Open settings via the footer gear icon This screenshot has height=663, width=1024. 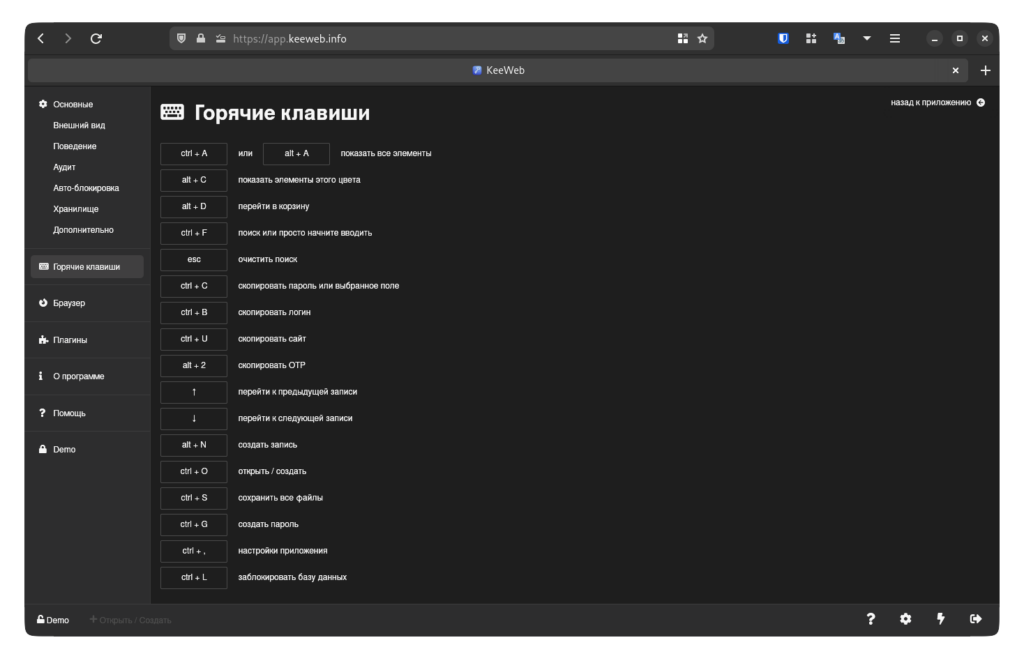tap(905, 619)
